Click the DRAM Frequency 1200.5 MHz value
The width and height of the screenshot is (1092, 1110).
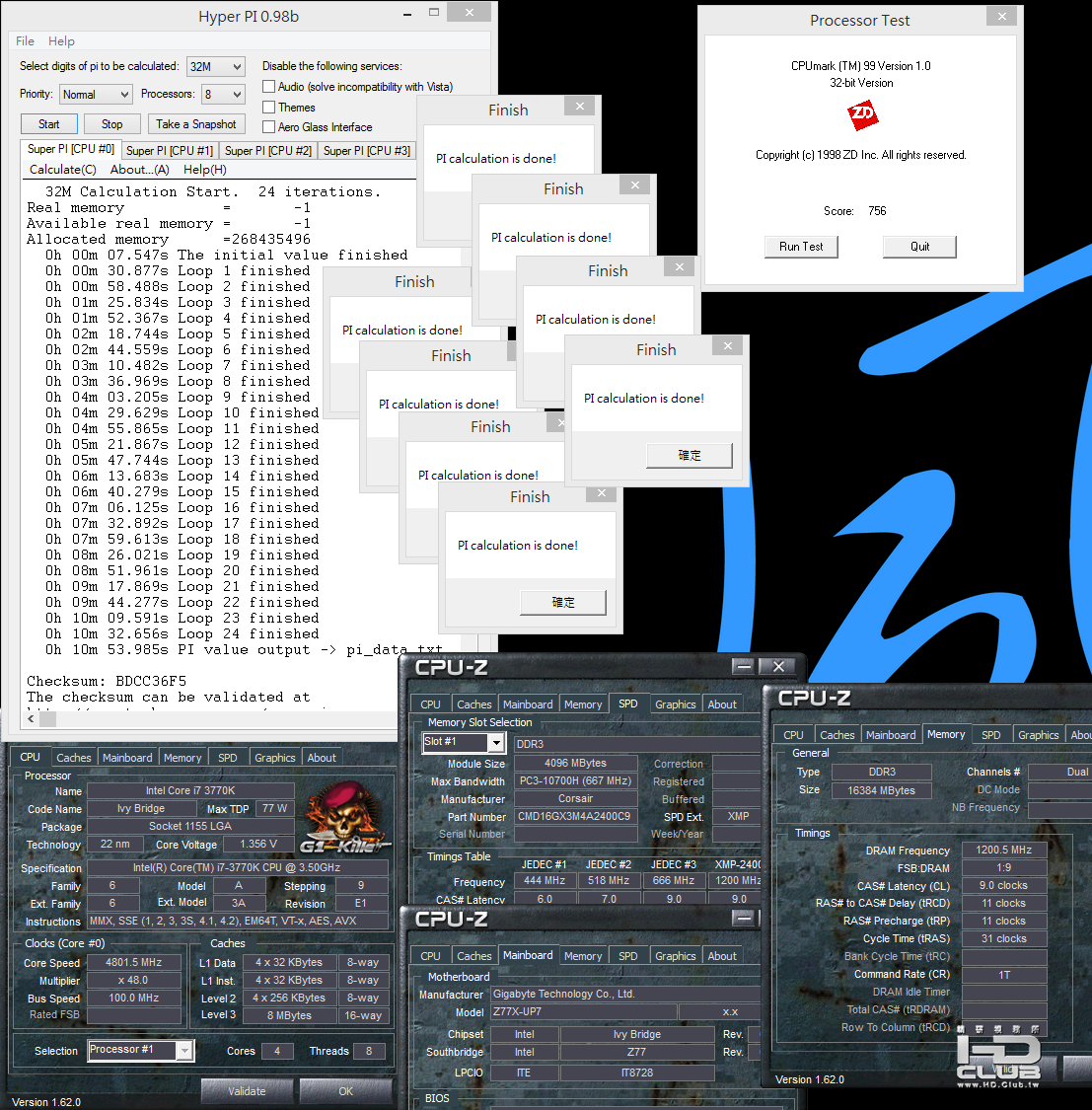1003,850
